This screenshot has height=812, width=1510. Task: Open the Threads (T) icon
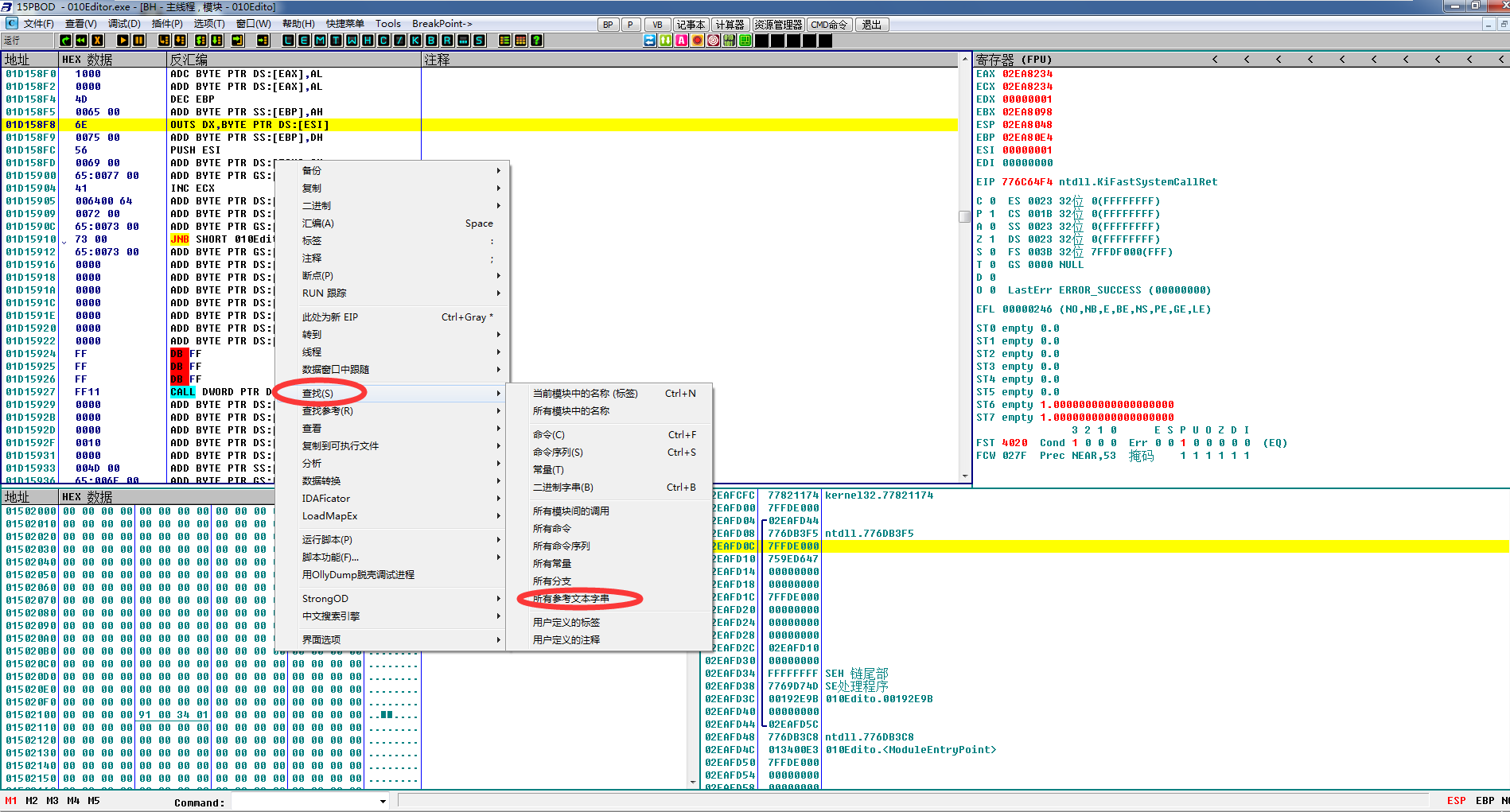[336, 40]
